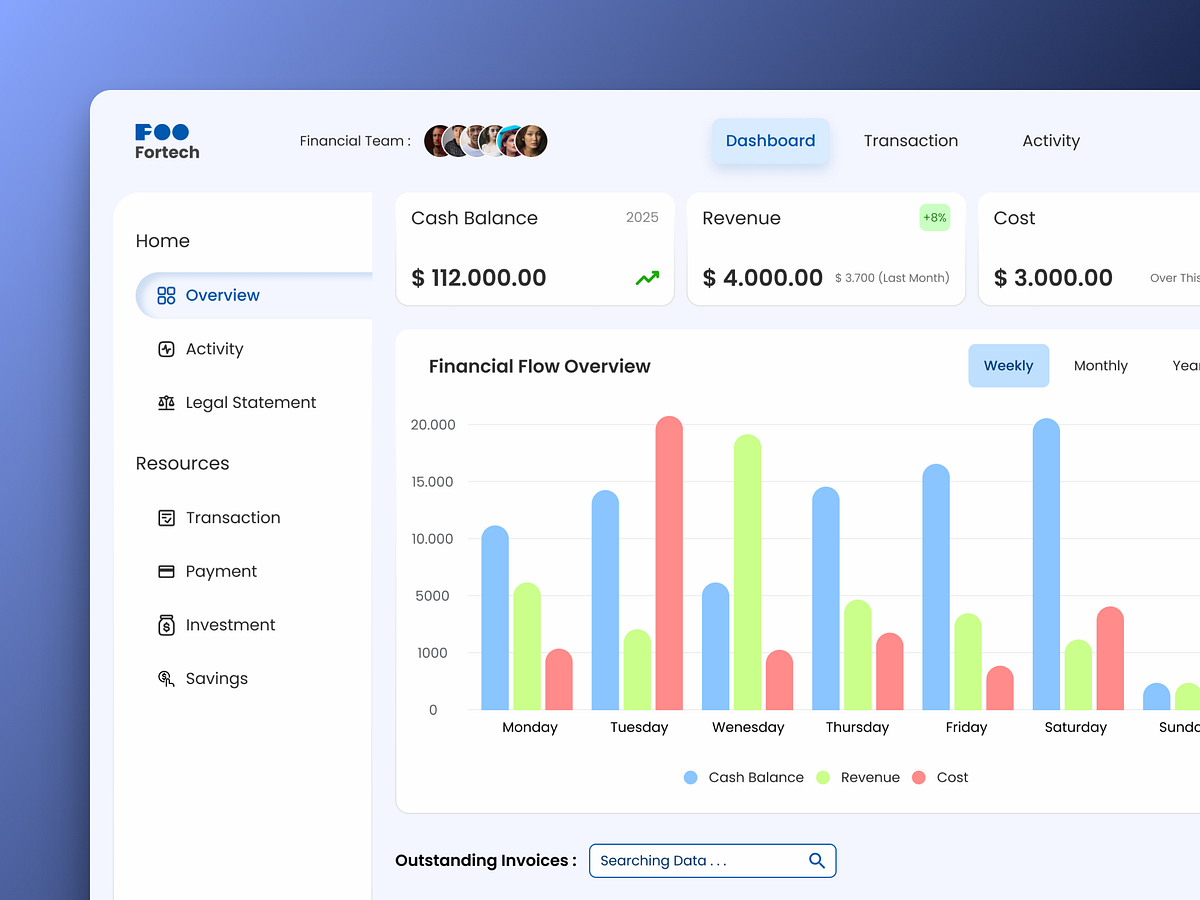This screenshot has height=900, width=1200.
Task: Go to Investment in the sidebar
Action: (x=230, y=625)
